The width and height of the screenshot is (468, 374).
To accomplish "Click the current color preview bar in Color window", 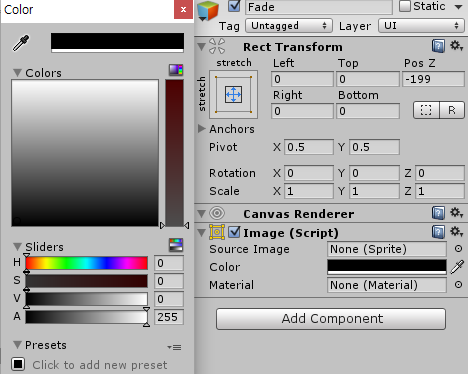I will coord(117,43).
